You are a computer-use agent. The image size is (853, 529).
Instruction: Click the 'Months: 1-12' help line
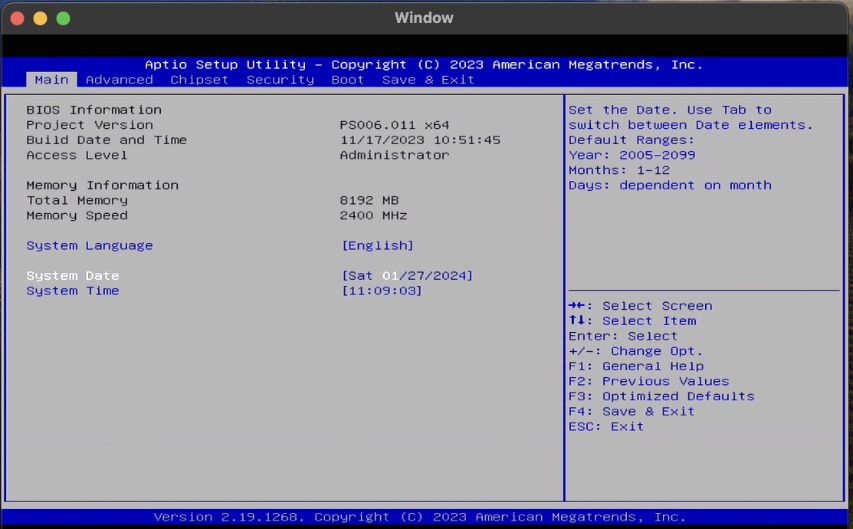click(619, 170)
